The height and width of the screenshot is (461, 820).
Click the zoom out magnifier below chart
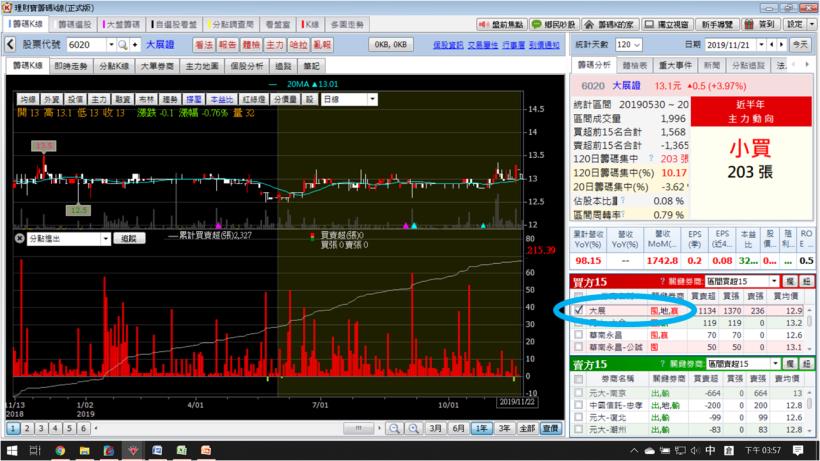396,428
